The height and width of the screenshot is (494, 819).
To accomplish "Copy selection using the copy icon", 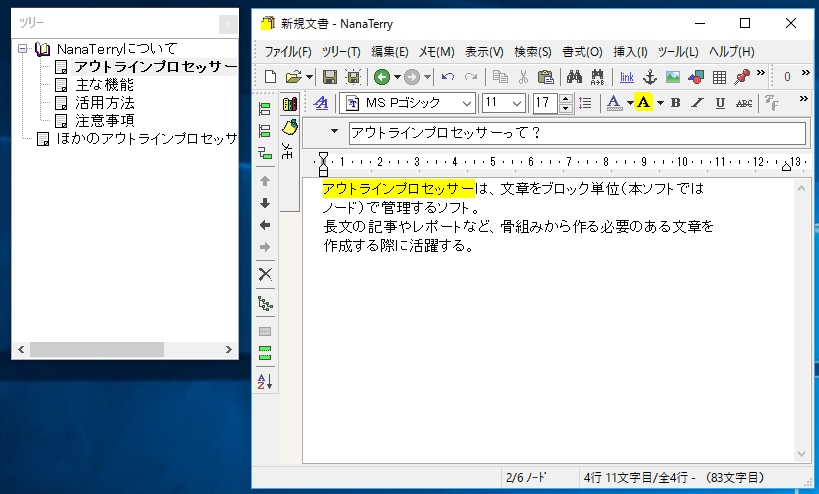I will (x=500, y=77).
